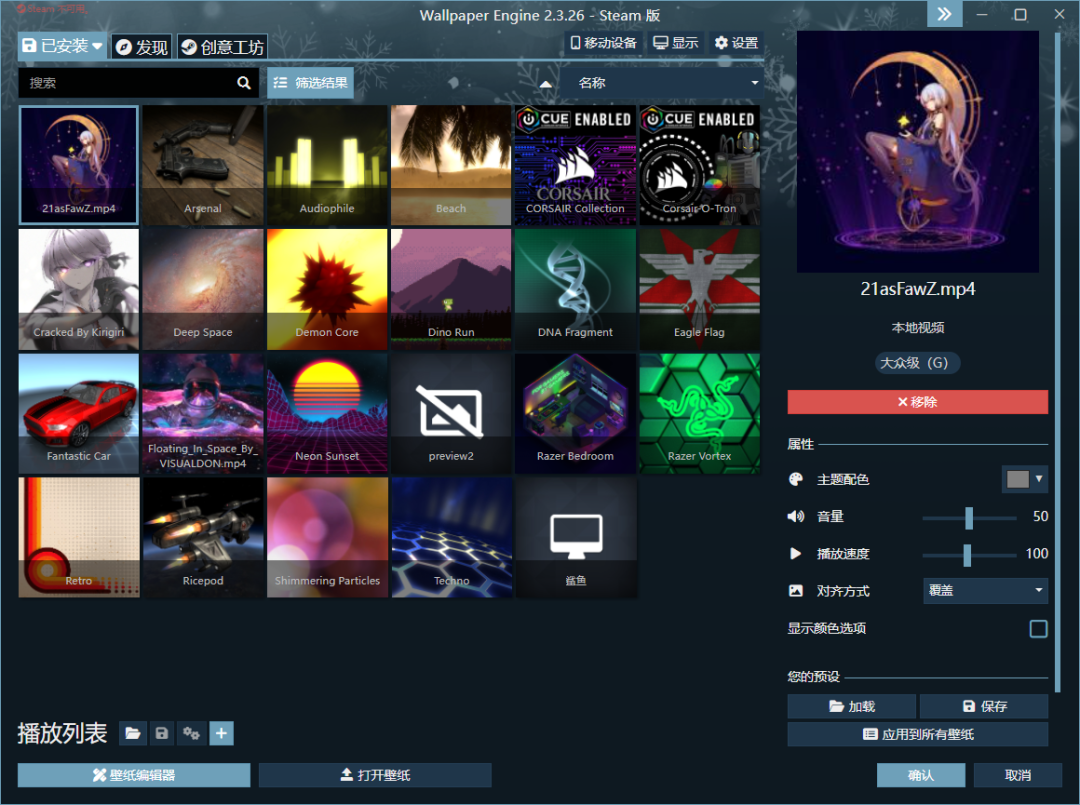Click properties panel vertical scrollbar
The width and height of the screenshot is (1080, 805).
1058,362
